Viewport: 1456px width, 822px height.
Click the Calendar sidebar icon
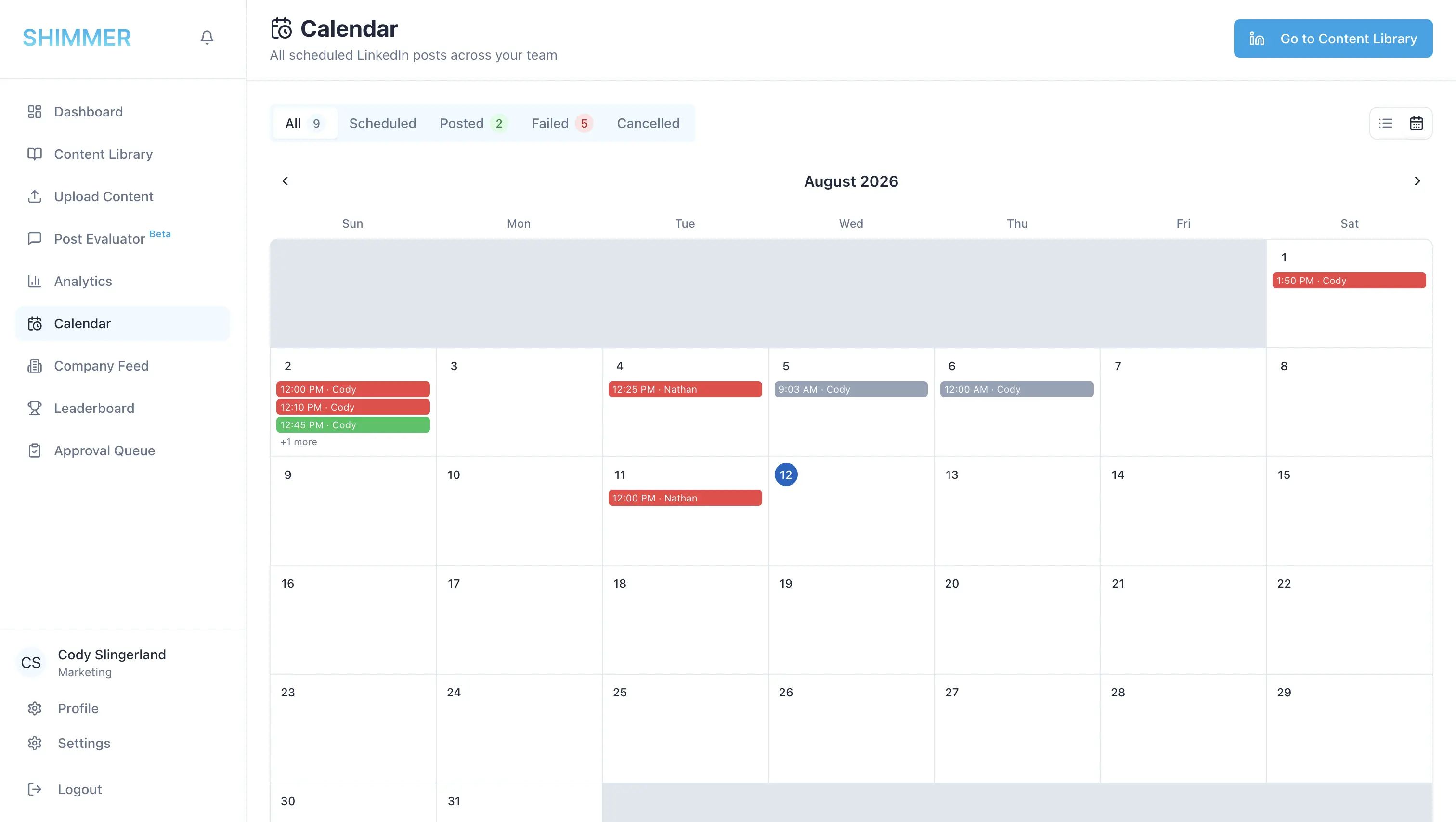(35, 324)
